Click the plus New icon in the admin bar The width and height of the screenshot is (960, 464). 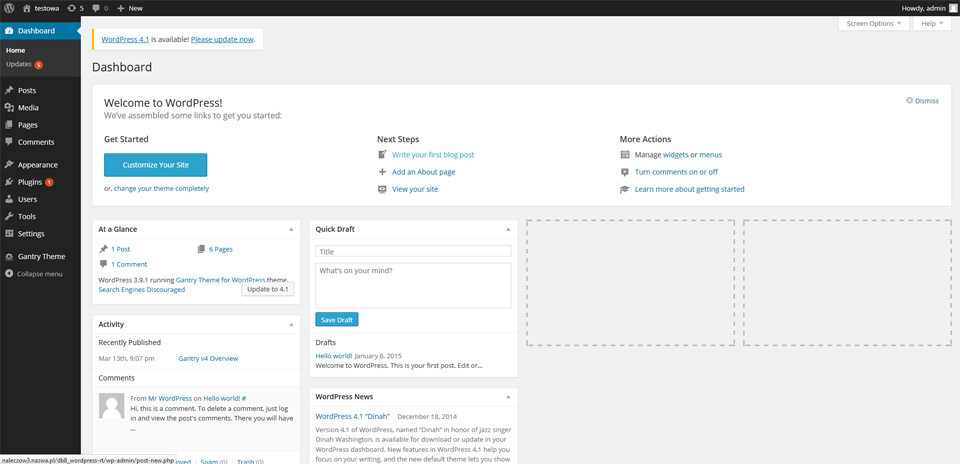pos(121,9)
